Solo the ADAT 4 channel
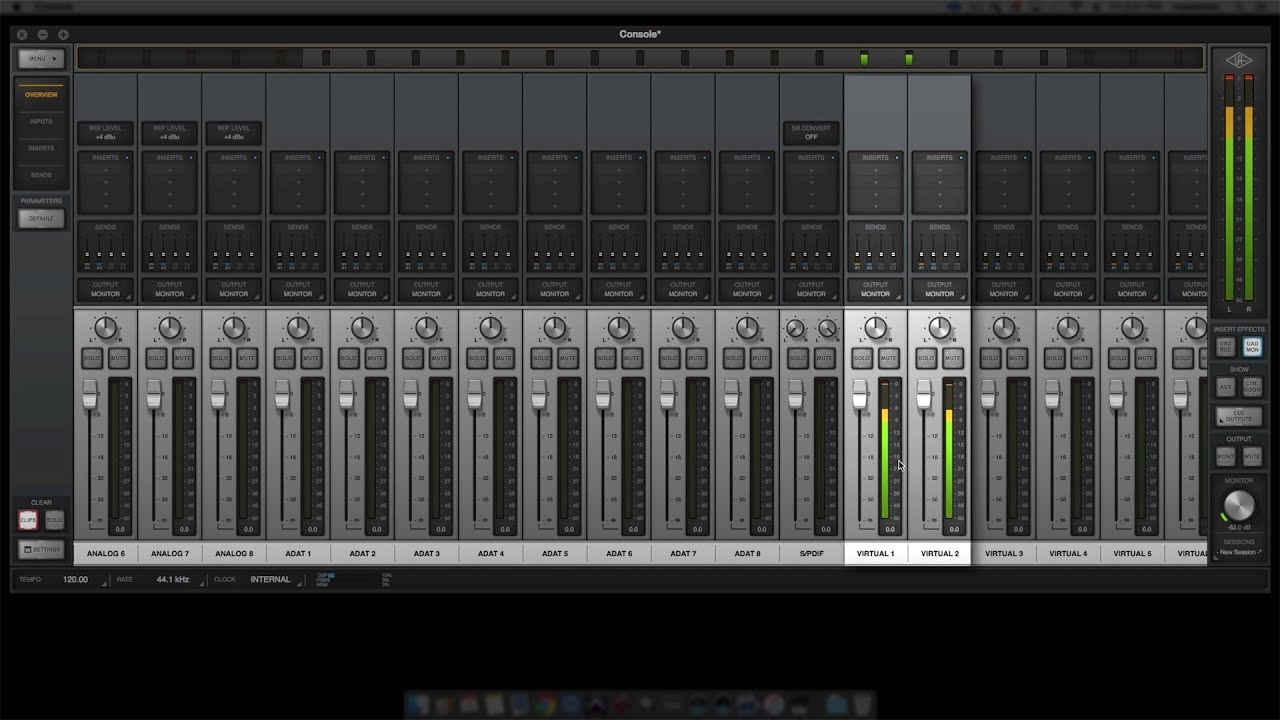 click(x=477, y=357)
